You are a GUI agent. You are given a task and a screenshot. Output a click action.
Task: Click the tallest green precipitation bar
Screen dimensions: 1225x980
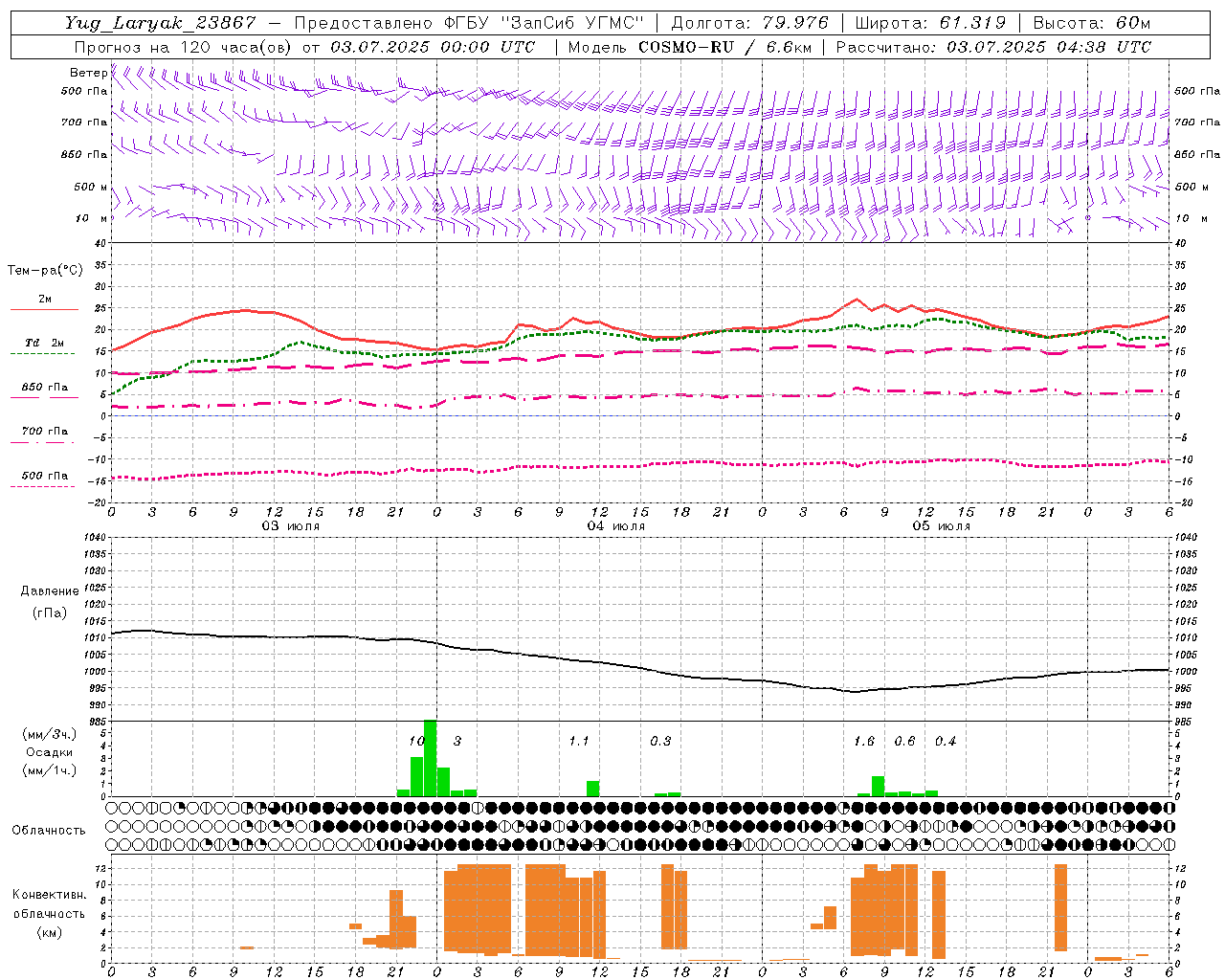[x=430, y=758]
